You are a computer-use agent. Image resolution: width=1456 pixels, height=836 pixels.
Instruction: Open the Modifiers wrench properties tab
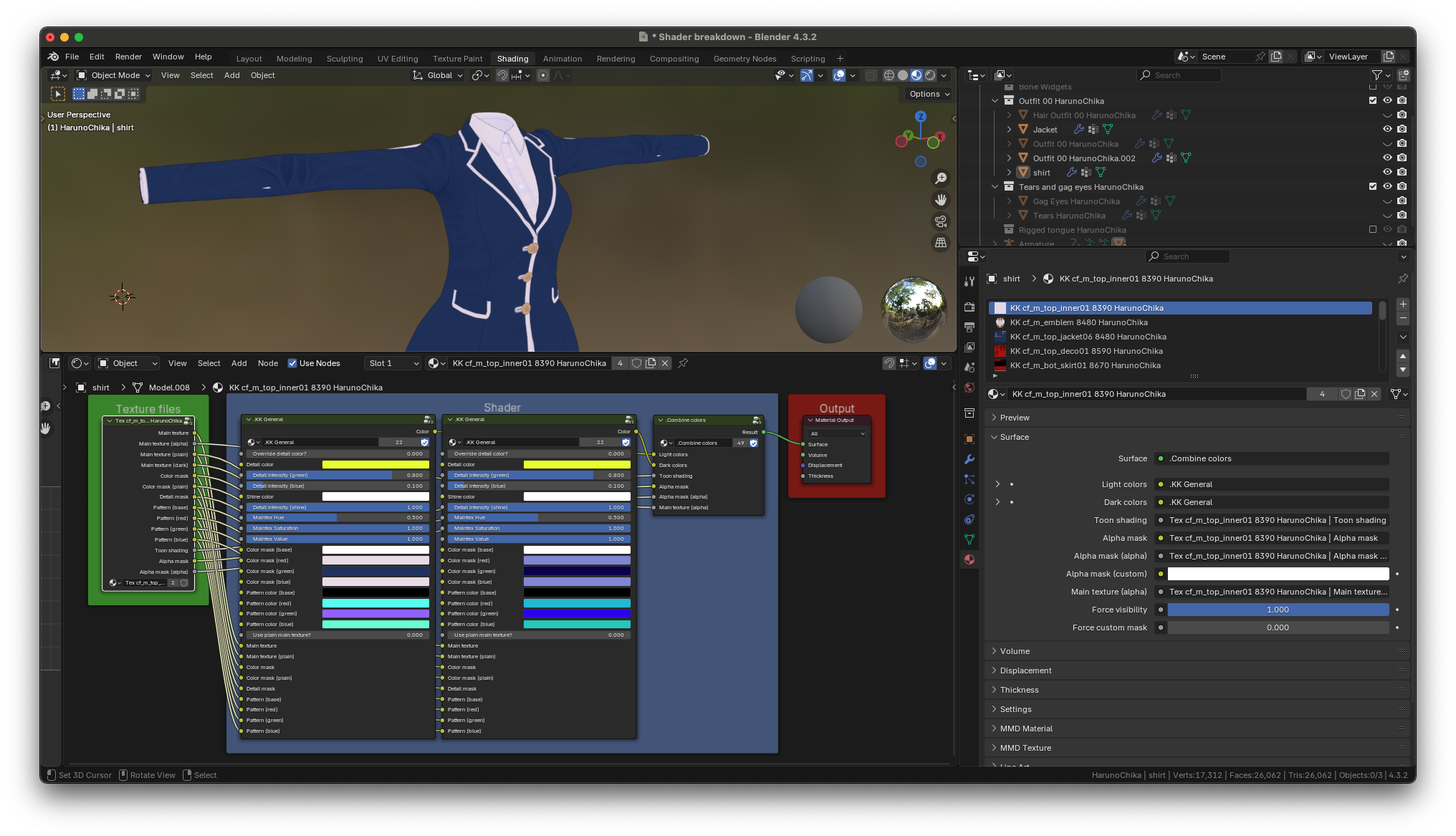(x=969, y=459)
